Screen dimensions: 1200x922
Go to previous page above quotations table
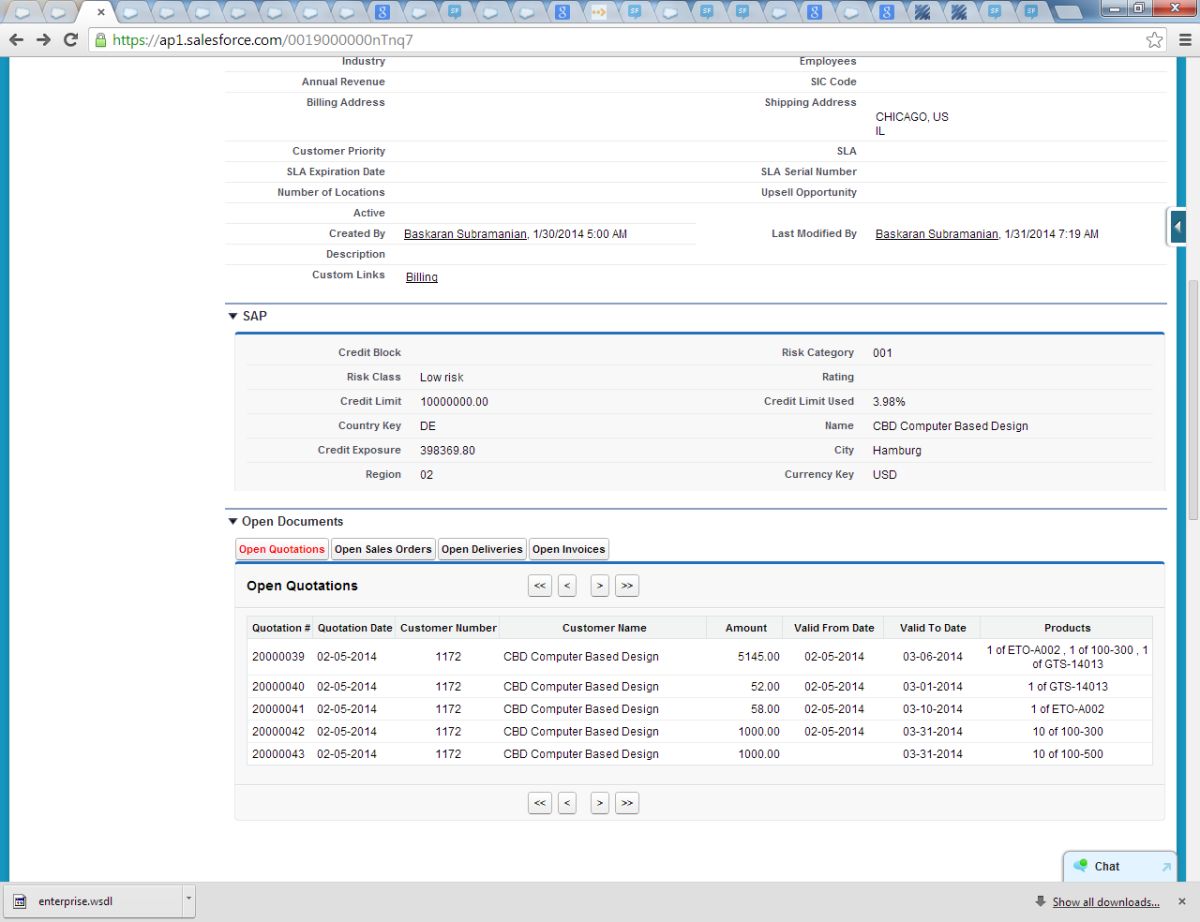(567, 586)
